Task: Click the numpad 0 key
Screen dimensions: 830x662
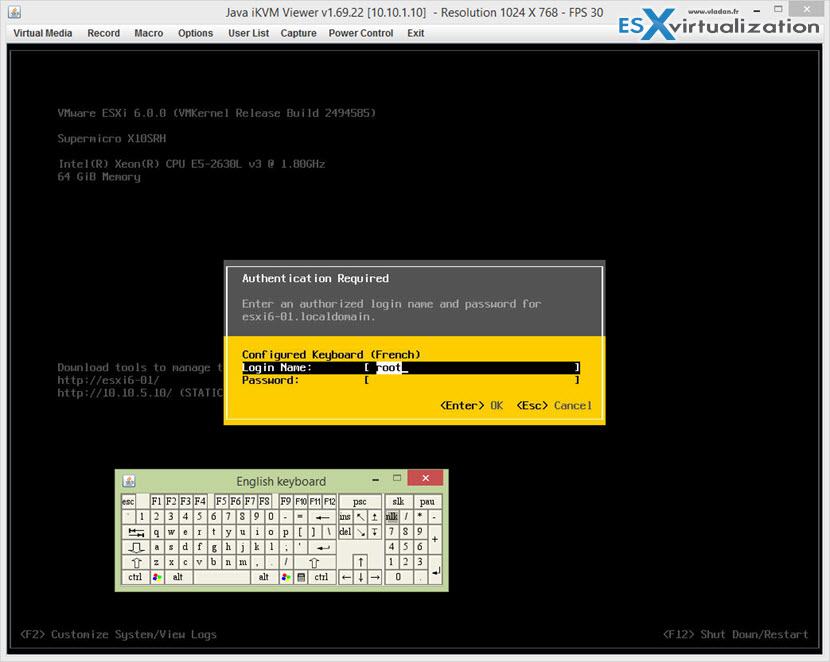Action: click(399, 577)
